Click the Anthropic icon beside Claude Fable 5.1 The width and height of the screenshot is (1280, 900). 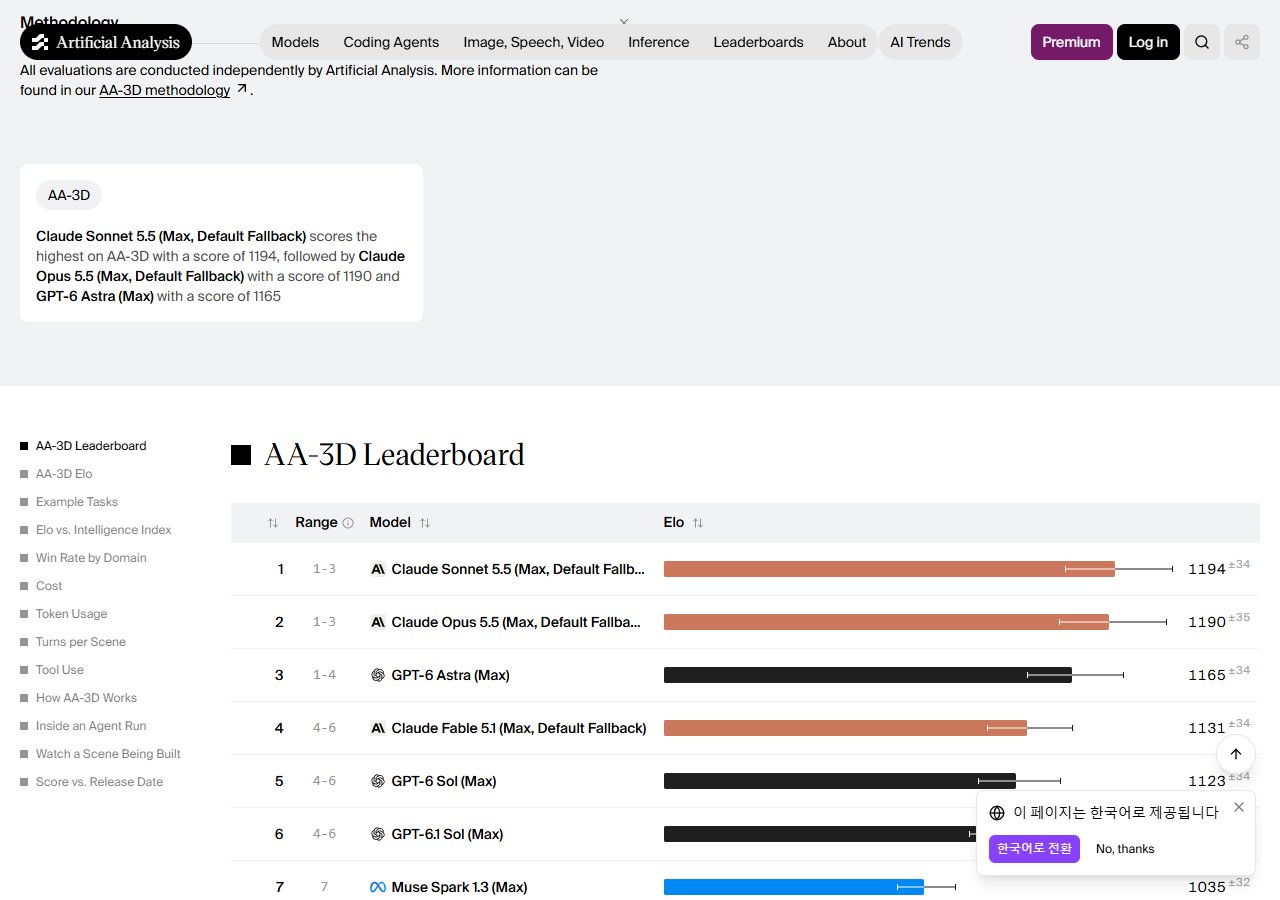[x=378, y=728]
